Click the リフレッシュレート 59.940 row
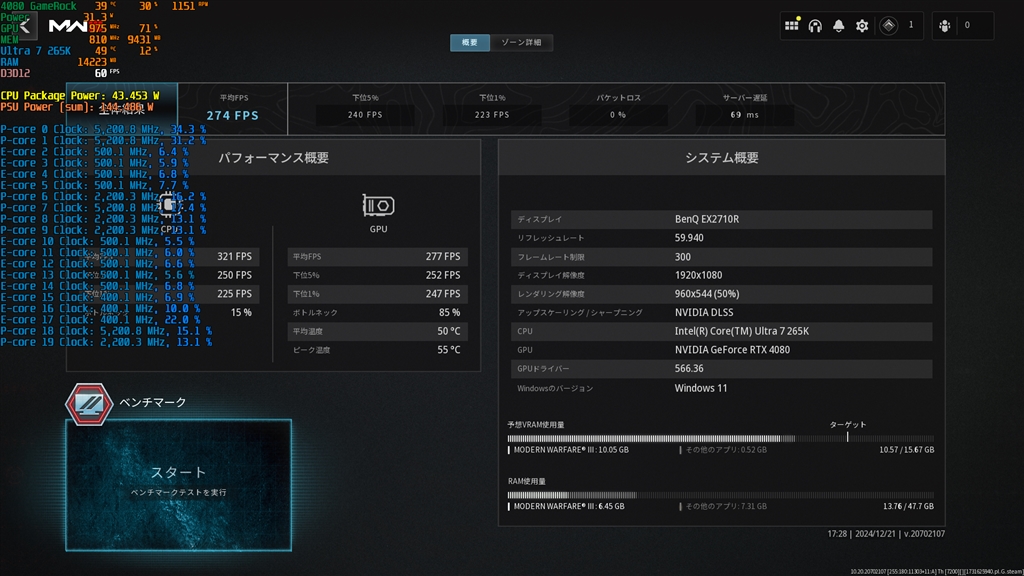The width and height of the screenshot is (1024, 576). [x=722, y=238]
